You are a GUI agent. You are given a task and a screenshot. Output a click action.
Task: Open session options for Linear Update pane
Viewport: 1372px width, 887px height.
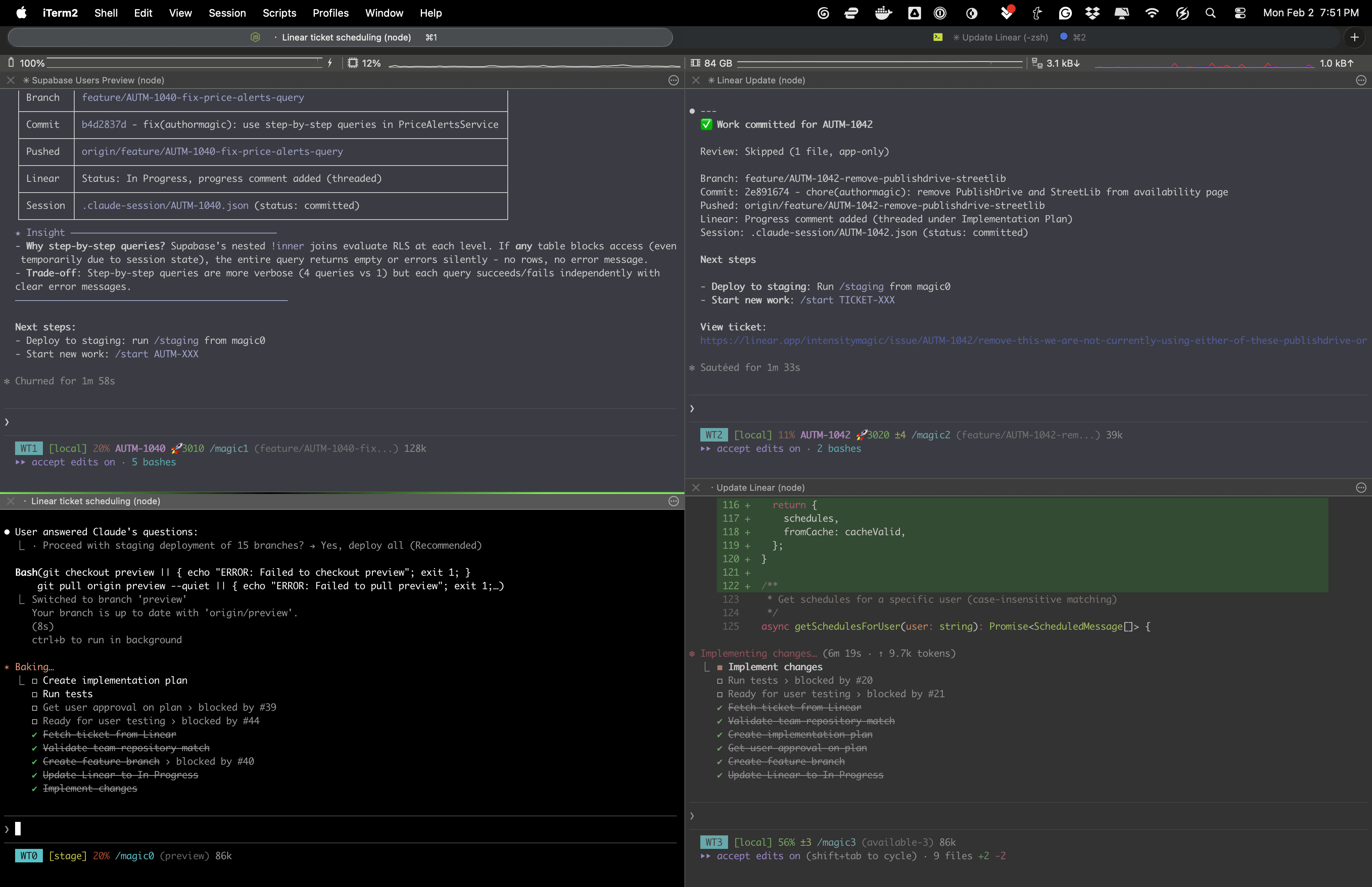click(x=1360, y=80)
